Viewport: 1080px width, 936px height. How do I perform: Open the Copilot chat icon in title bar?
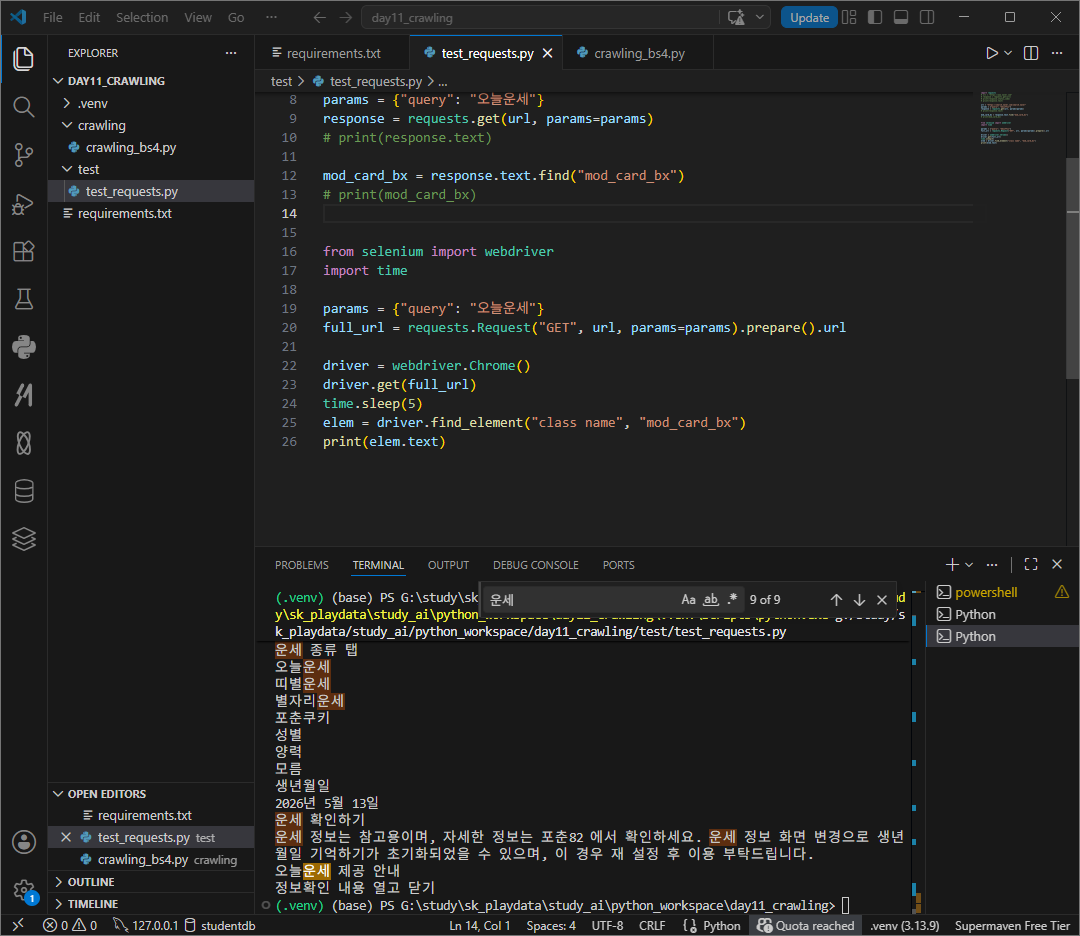pyautogui.click(x=736, y=17)
